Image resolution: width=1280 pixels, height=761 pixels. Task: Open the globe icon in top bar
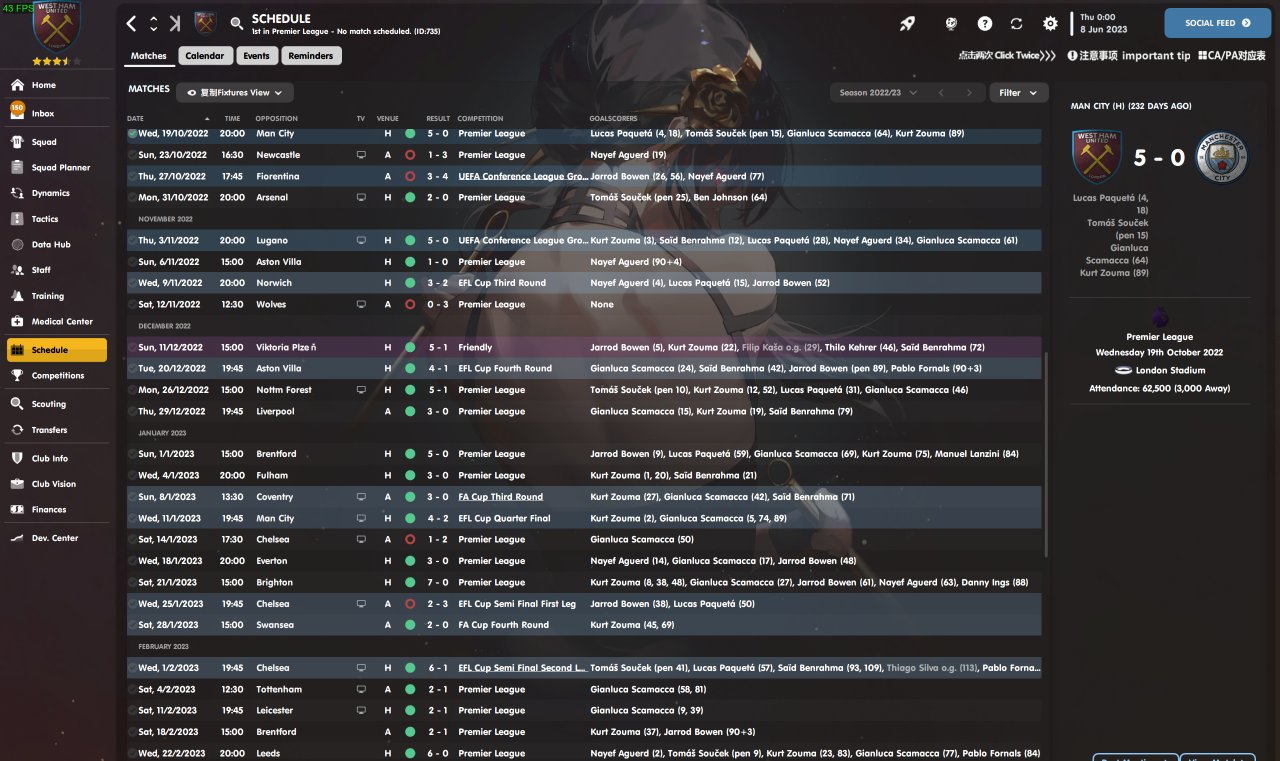(951, 23)
